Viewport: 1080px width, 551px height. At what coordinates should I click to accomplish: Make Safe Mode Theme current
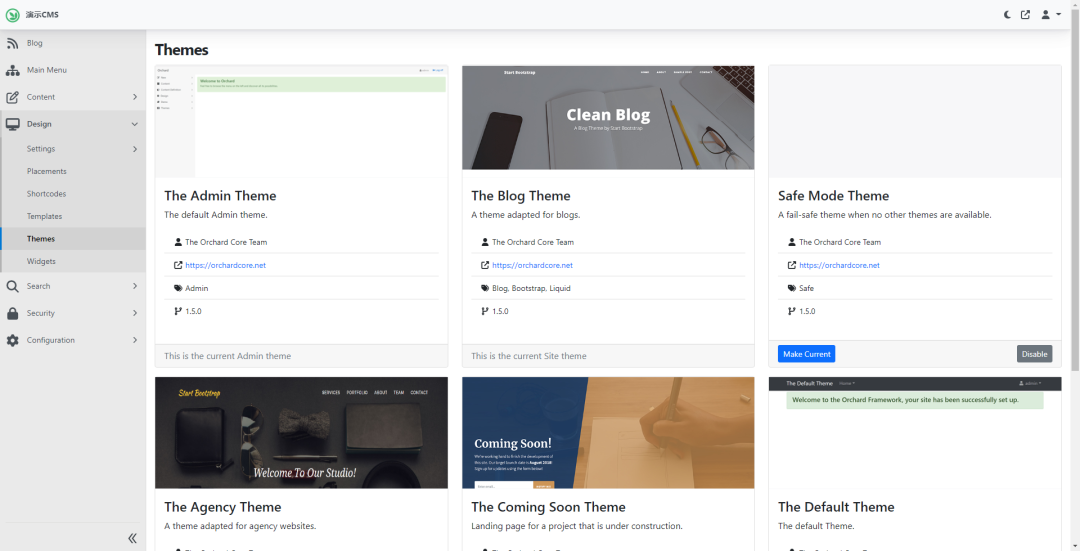(x=807, y=354)
